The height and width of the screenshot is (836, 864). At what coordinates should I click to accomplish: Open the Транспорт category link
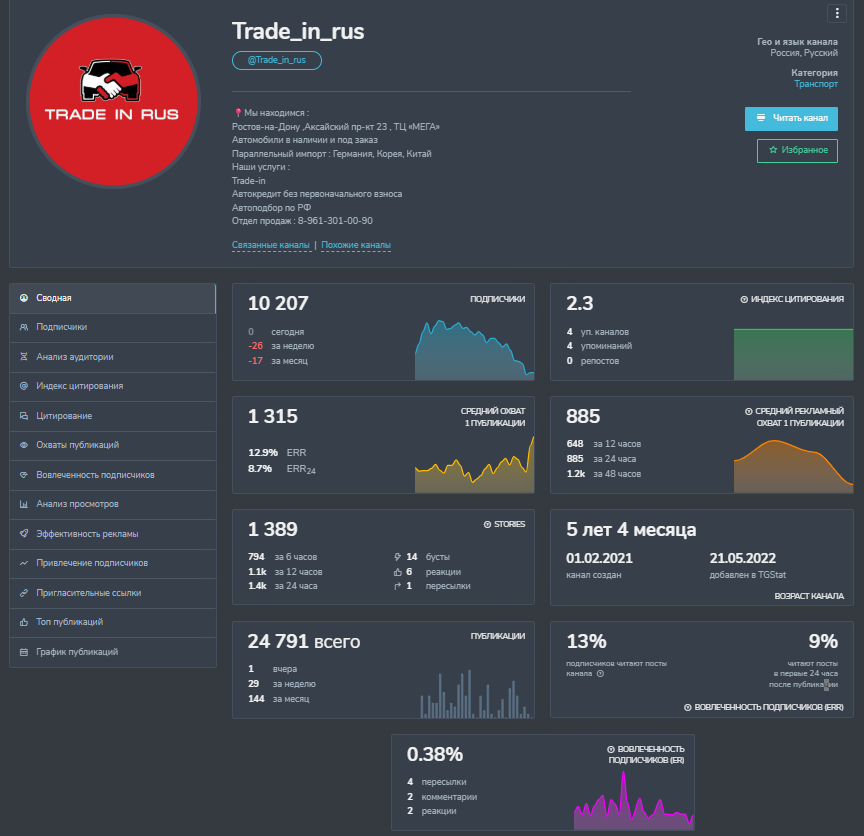[816, 84]
